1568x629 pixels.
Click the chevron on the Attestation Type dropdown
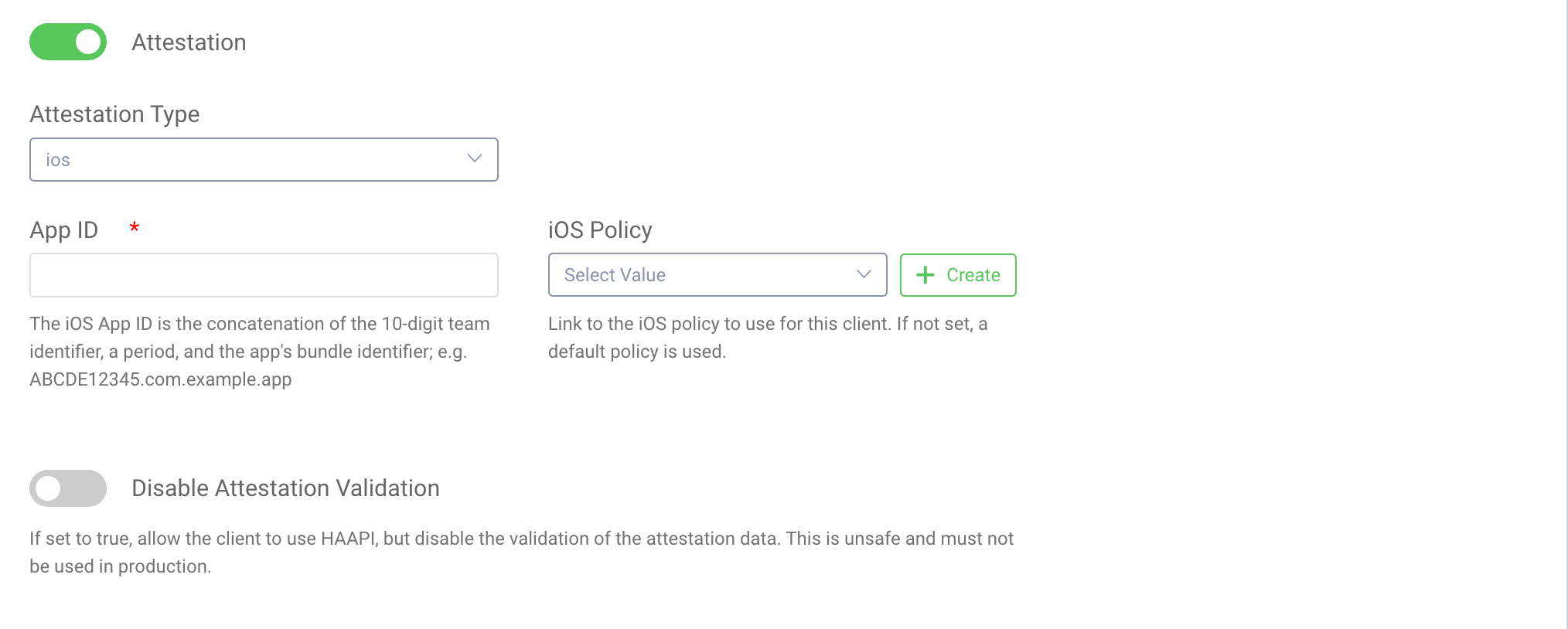click(x=475, y=160)
